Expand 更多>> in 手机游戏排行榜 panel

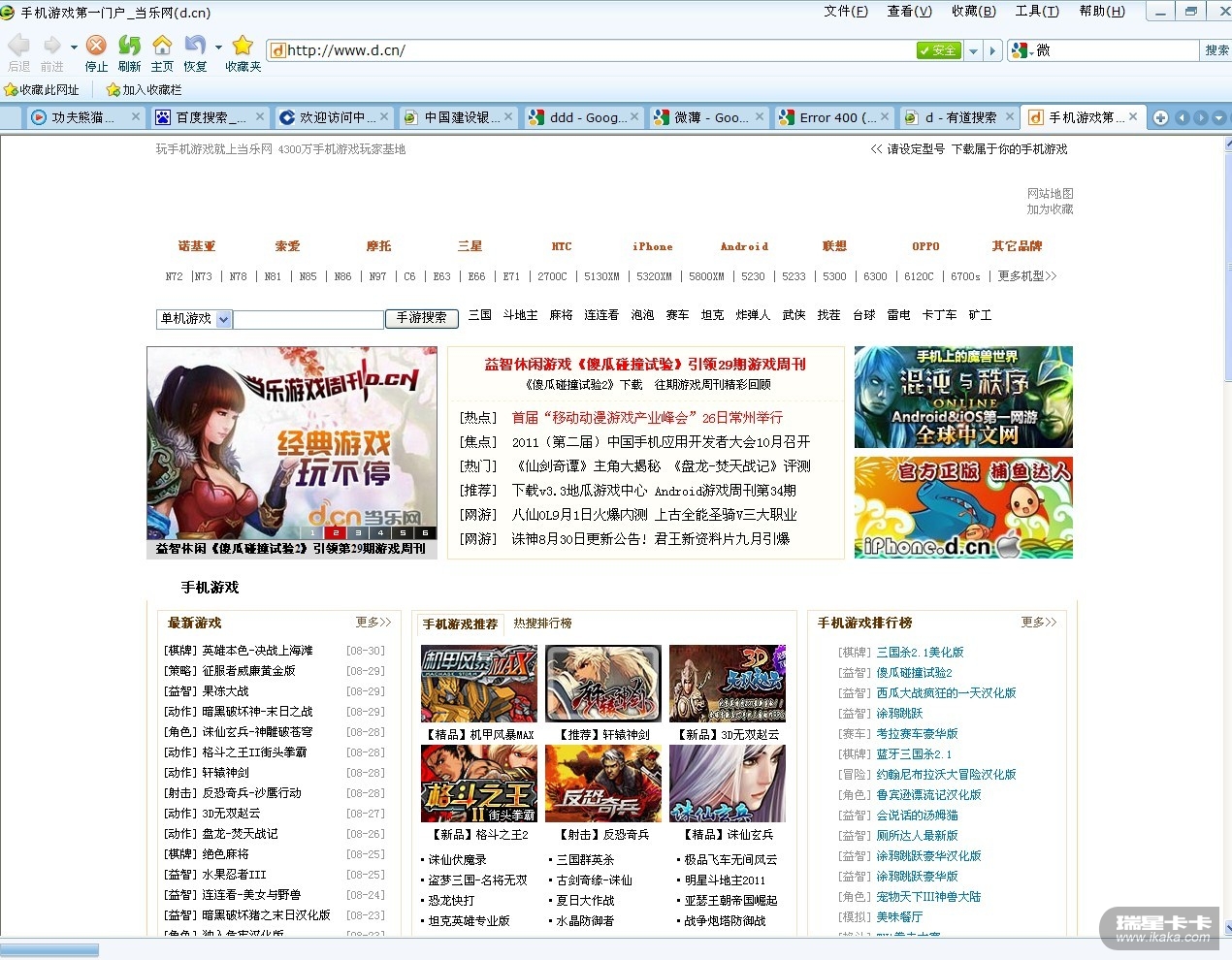coord(1039,623)
